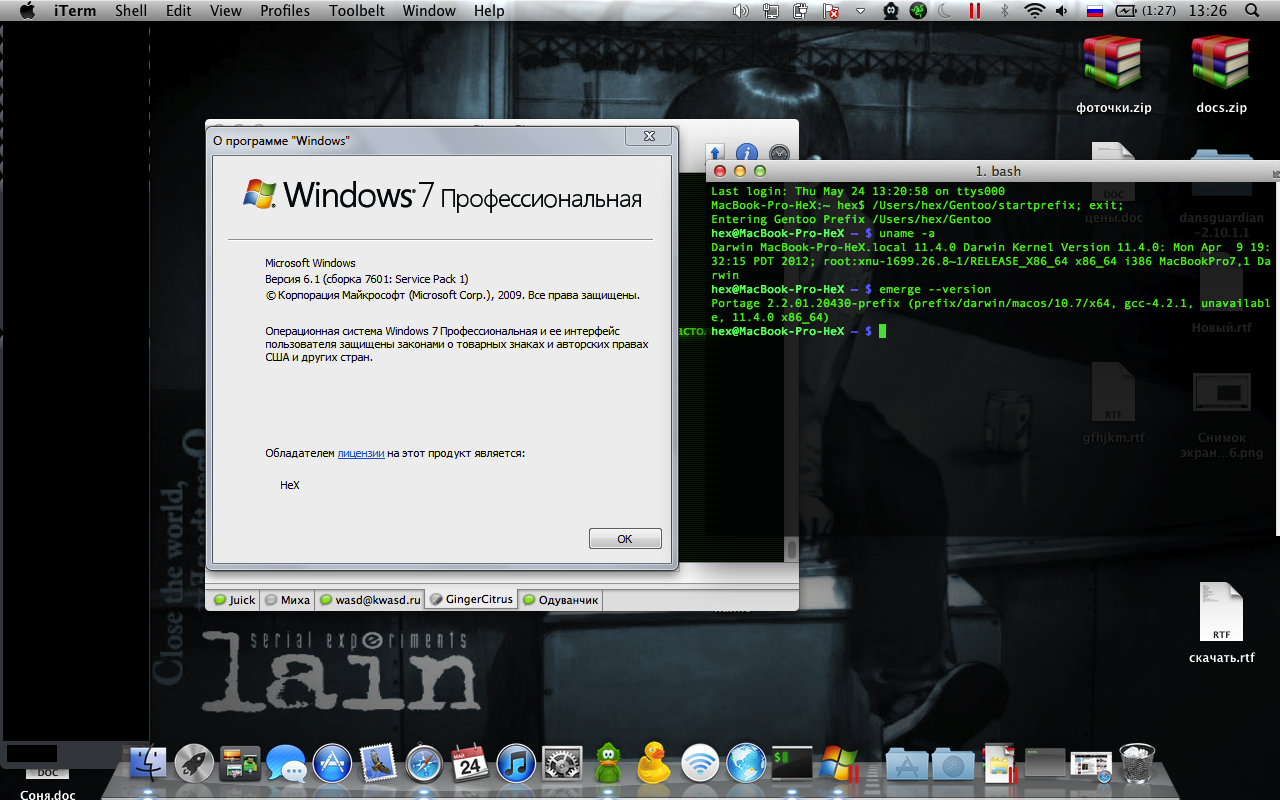Viewport: 1280px width, 800px height.
Task: Open the Help menu
Action: [489, 11]
